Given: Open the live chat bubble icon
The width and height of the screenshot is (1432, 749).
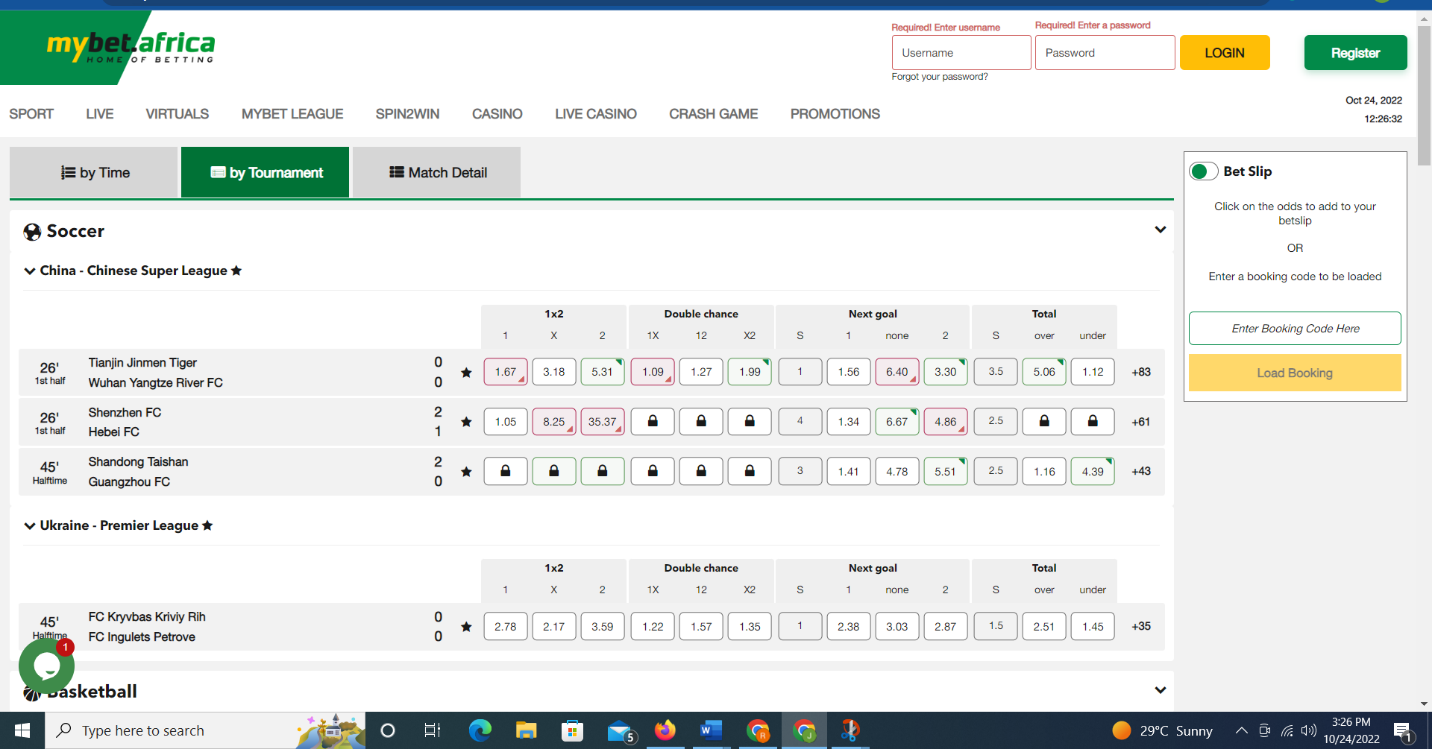Looking at the screenshot, I should (46, 666).
